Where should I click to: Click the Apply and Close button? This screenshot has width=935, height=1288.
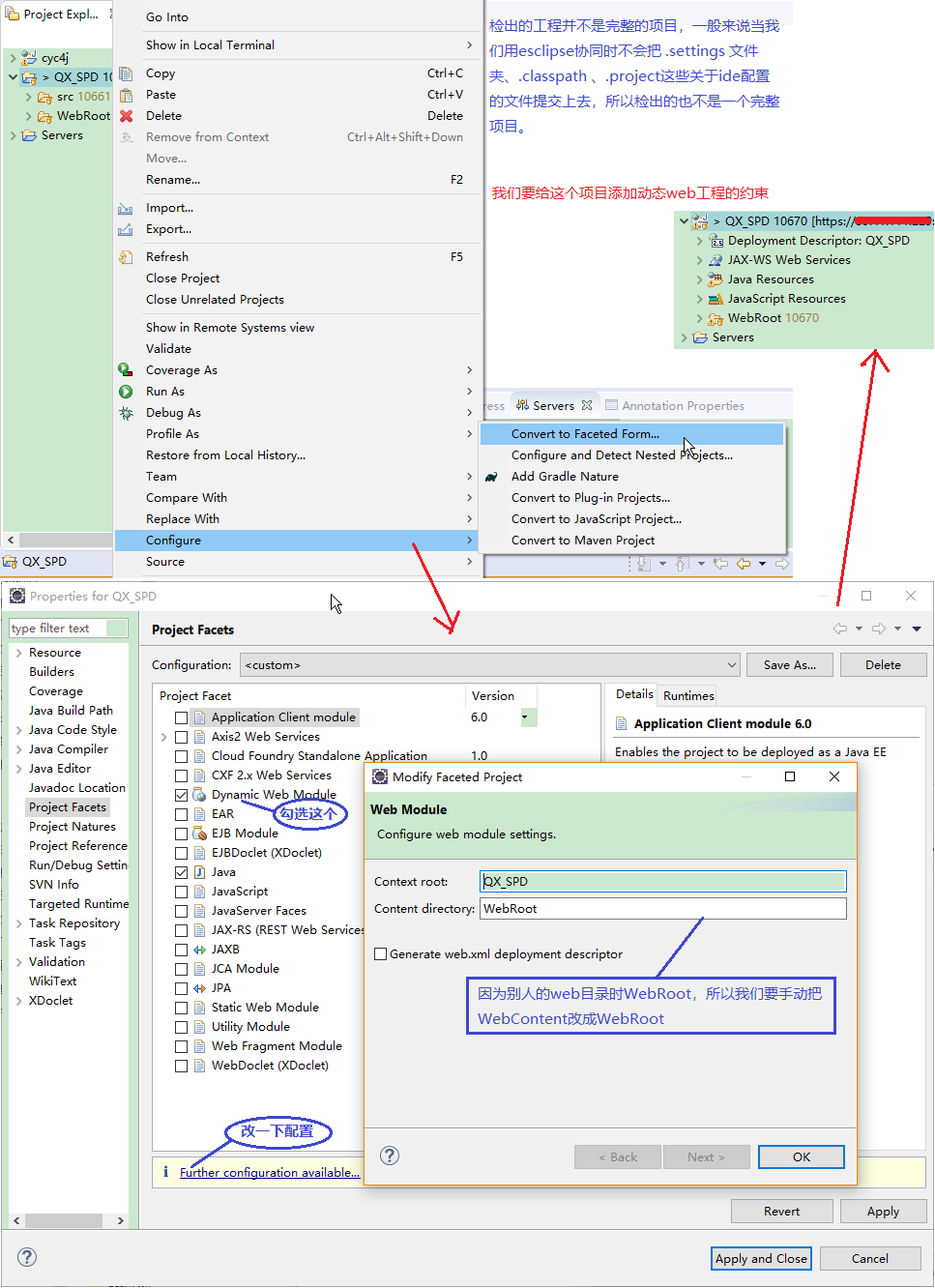(761, 1259)
